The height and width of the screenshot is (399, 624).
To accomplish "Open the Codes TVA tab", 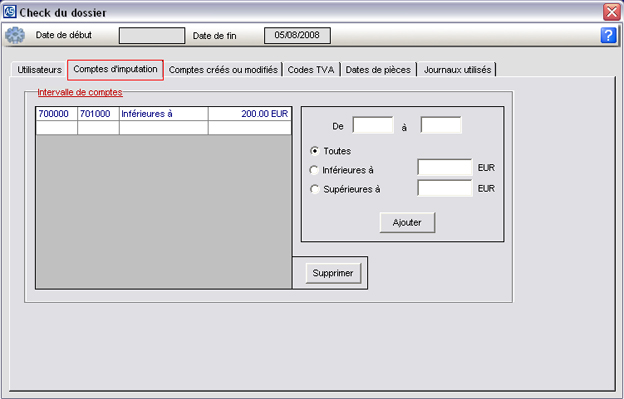I will pos(311,70).
